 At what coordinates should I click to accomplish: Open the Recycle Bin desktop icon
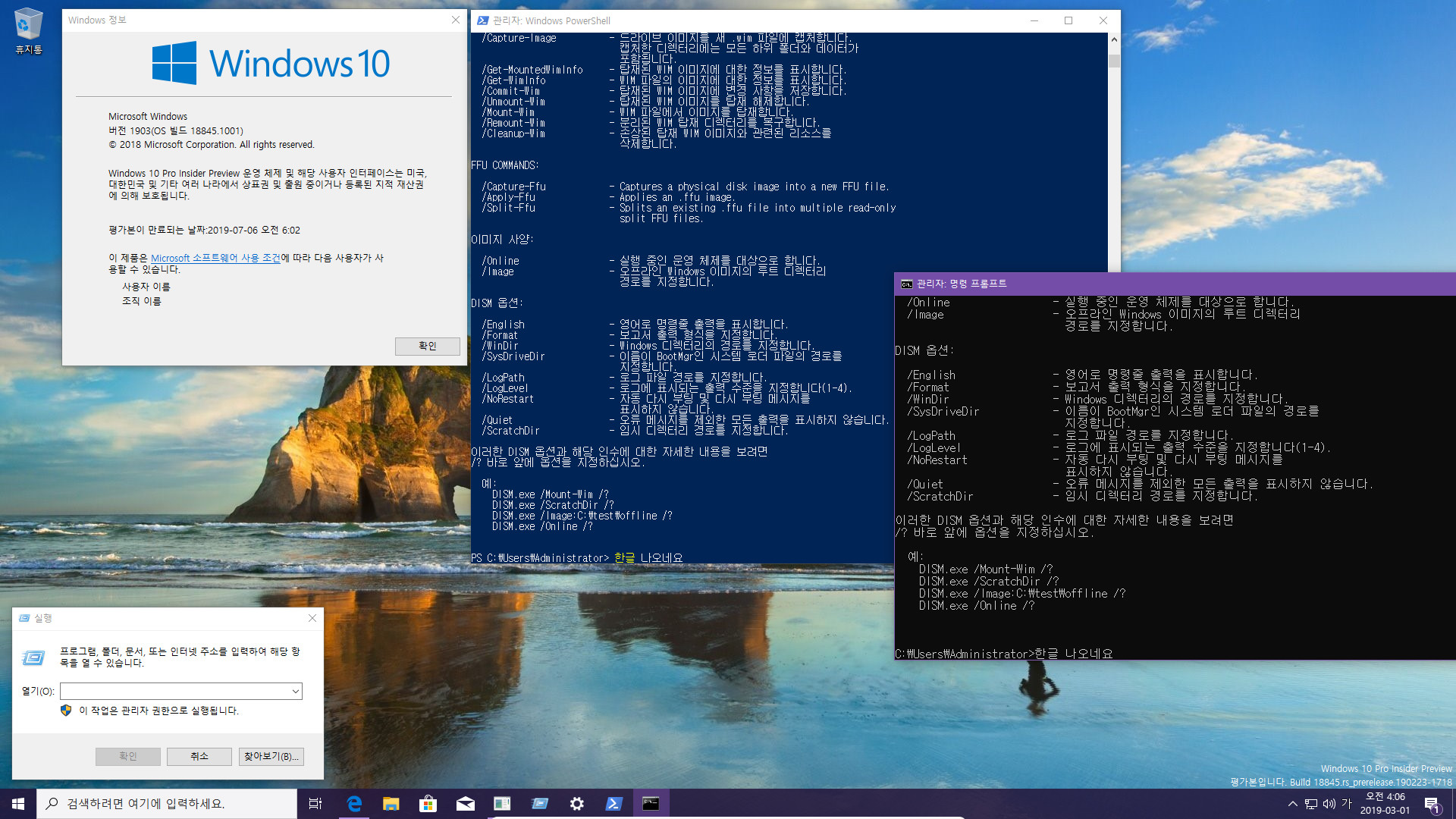point(28,31)
